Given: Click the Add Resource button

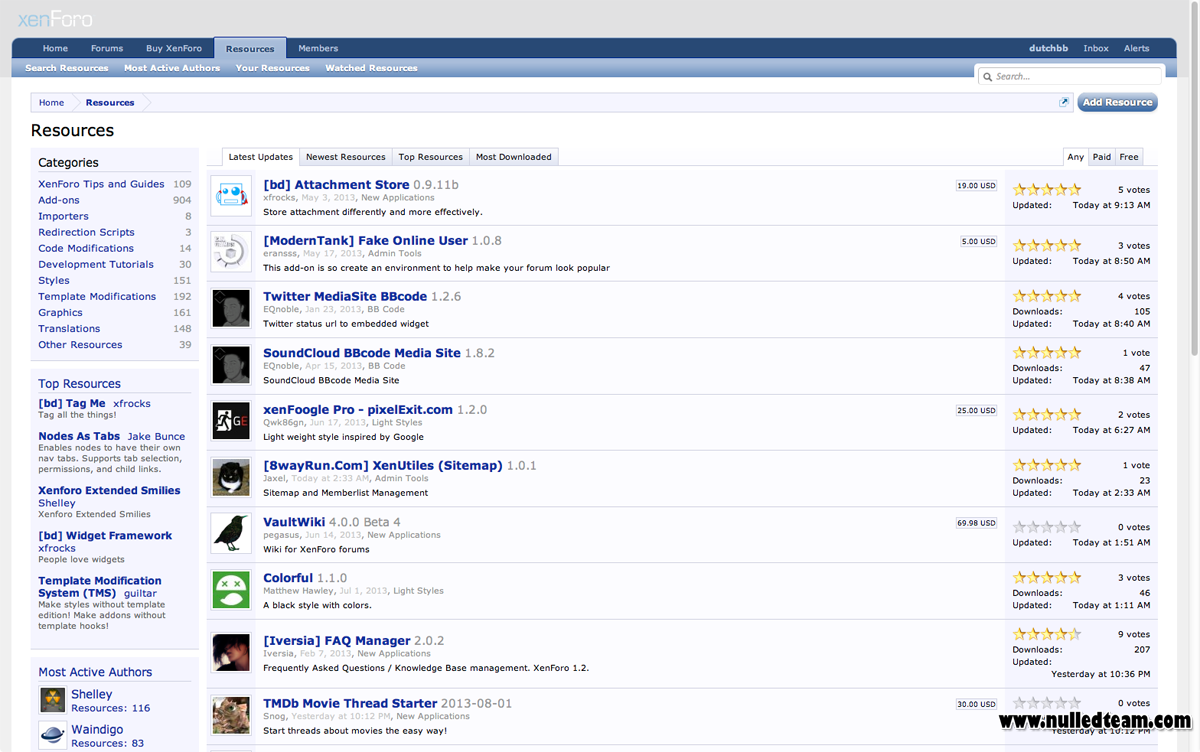Looking at the screenshot, I should 1117,102.
